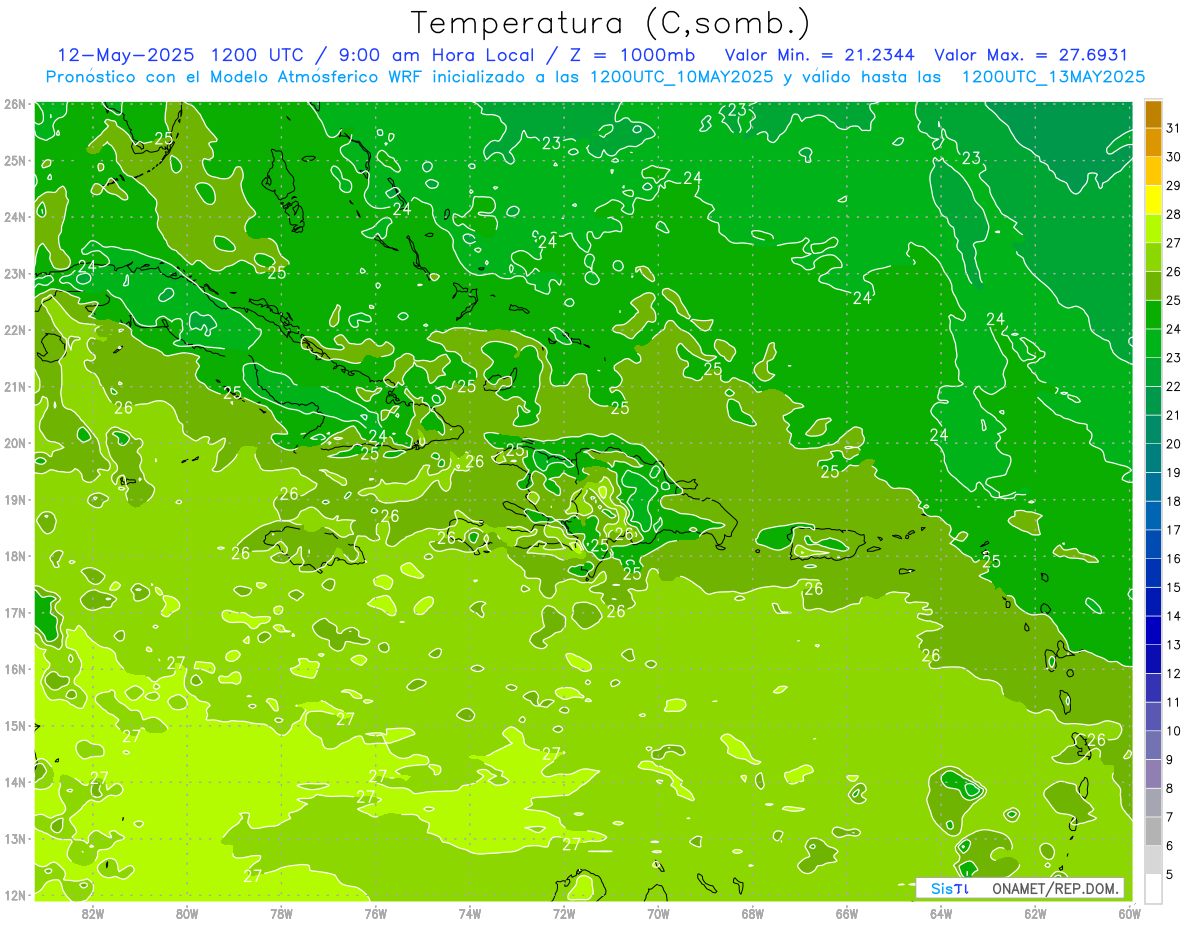Click the "11" label on color scale

click(x=1173, y=702)
